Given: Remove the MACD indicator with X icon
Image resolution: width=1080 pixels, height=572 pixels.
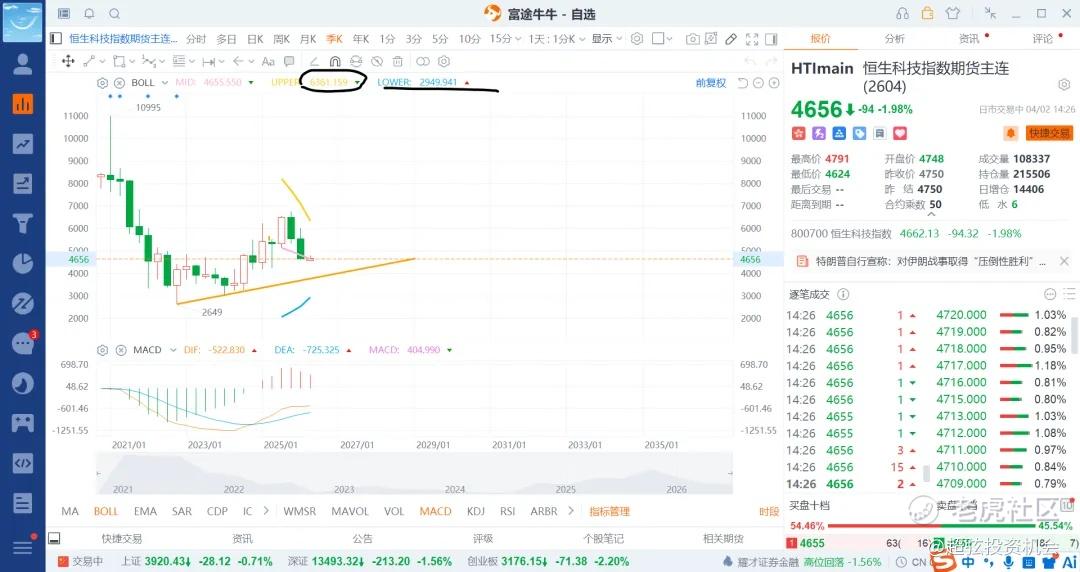Looking at the screenshot, I should coord(121,350).
